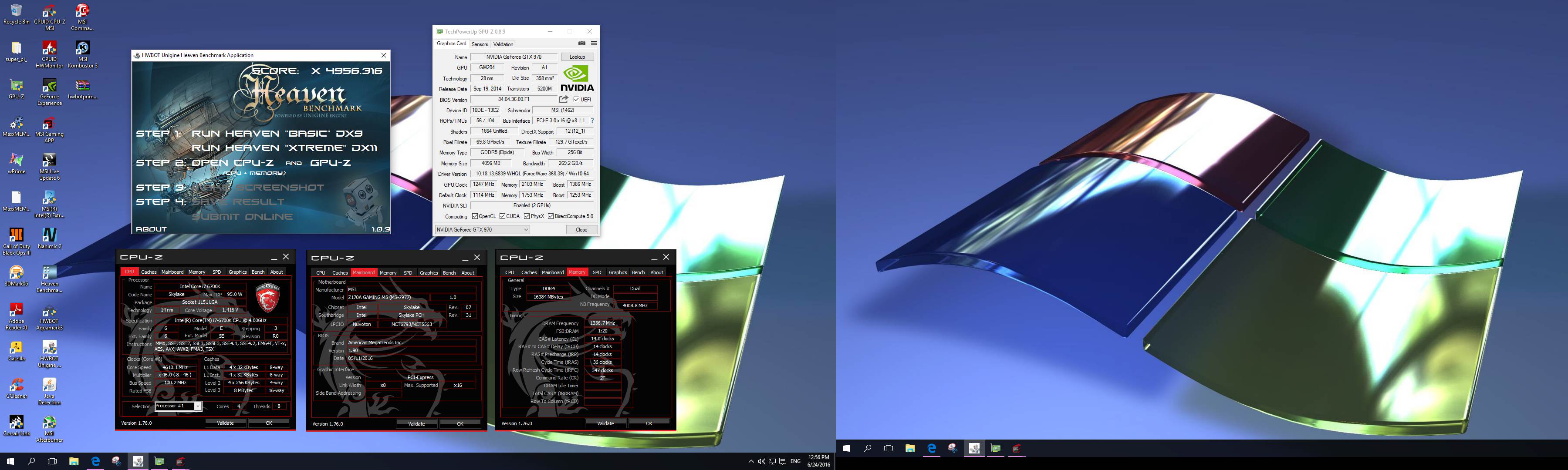Open Corsair Link desktop icon
1568x470 pixels.
pos(17,426)
